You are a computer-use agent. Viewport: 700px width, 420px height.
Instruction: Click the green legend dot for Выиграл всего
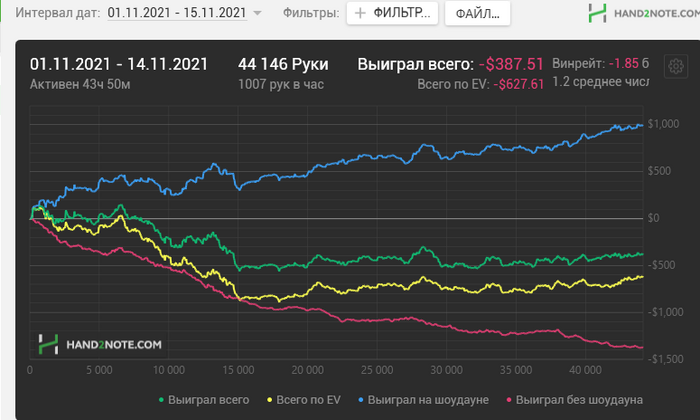[x=161, y=400]
